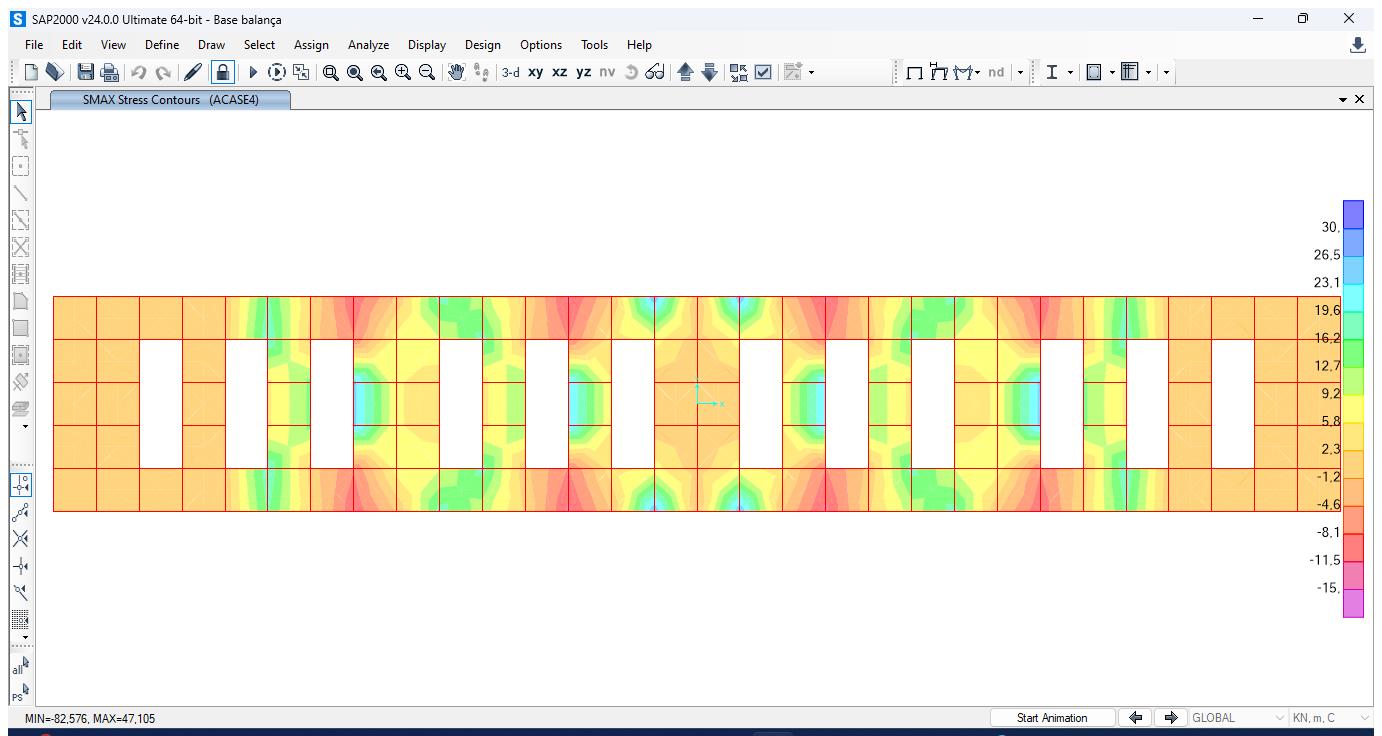Toggle the perspective glasses view icon
This screenshot has width=1382, height=736.
tap(655, 72)
